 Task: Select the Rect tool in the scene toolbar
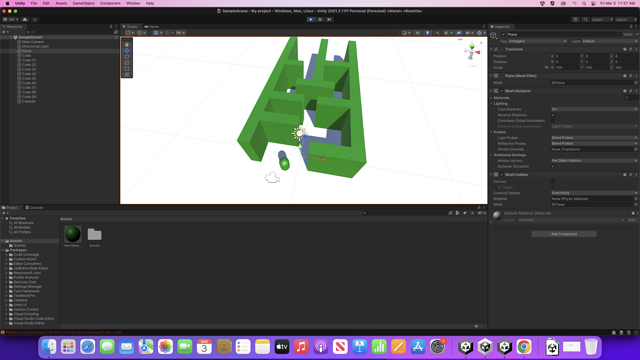(127, 69)
